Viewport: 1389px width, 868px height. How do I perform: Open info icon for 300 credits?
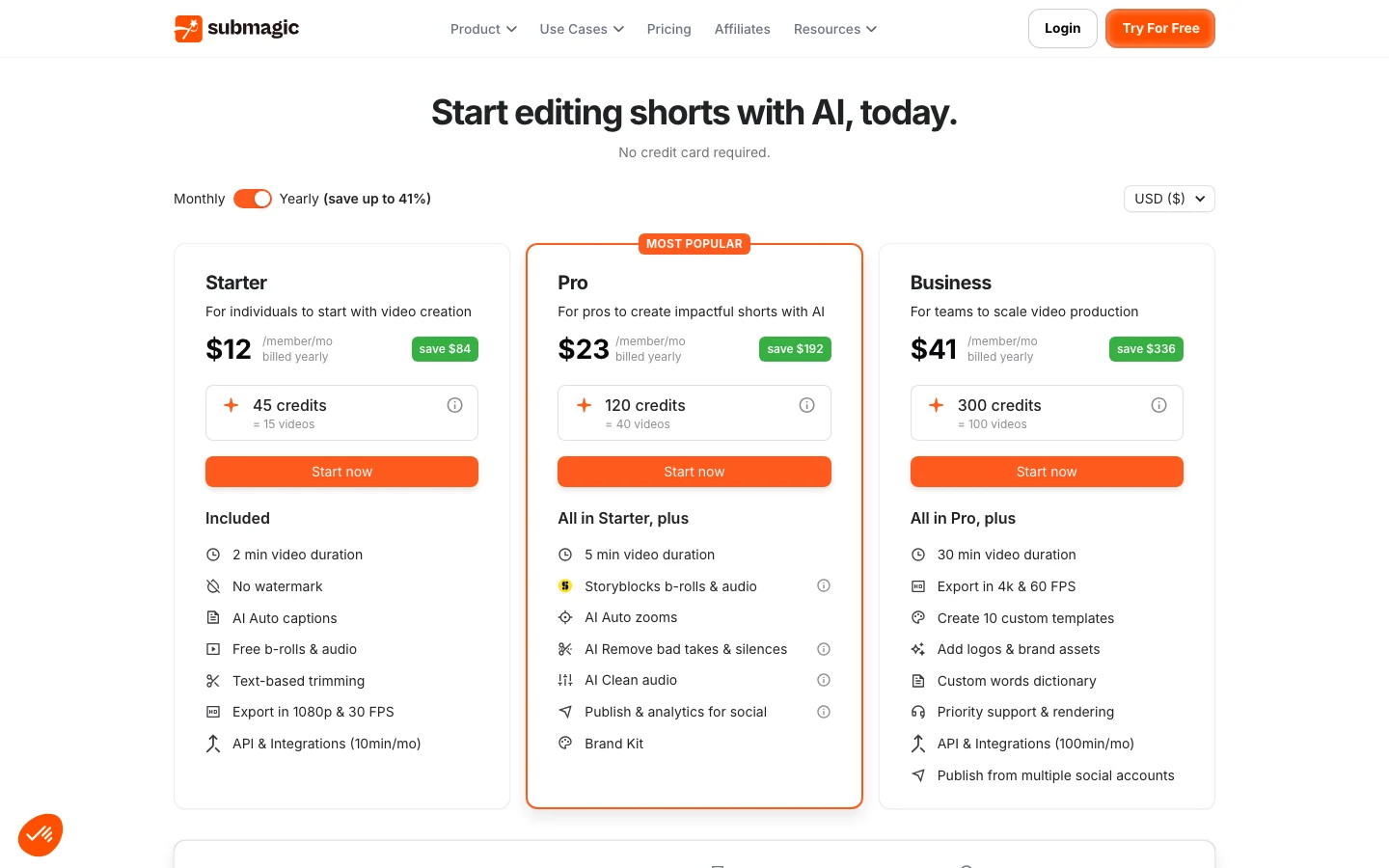click(1159, 405)
